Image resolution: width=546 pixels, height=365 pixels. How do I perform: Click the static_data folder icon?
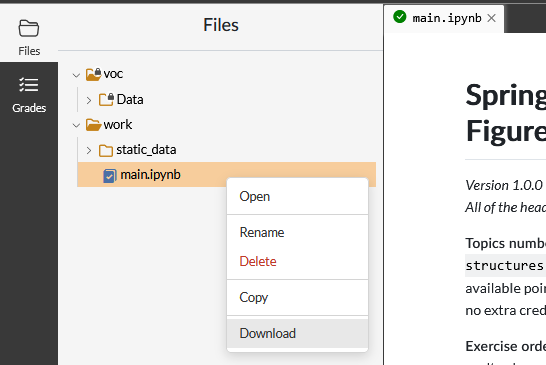coord(106,150)
